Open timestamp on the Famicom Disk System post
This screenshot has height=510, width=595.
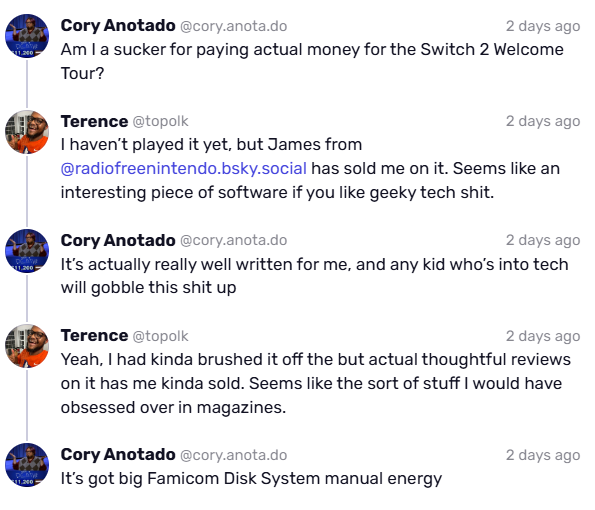click(x=543, y=455)
